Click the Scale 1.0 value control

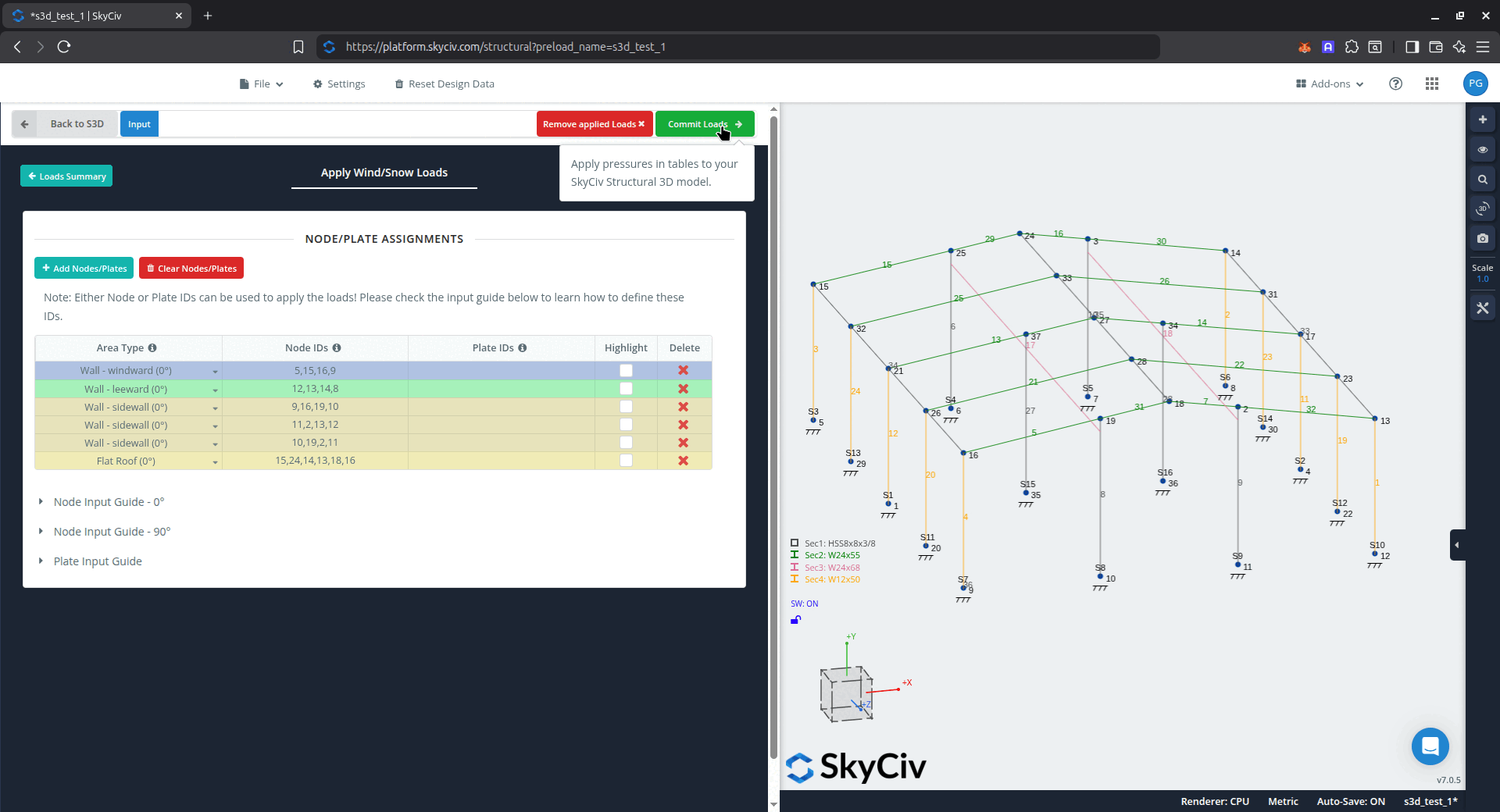pyautogui.click(x=1482, y=279)
